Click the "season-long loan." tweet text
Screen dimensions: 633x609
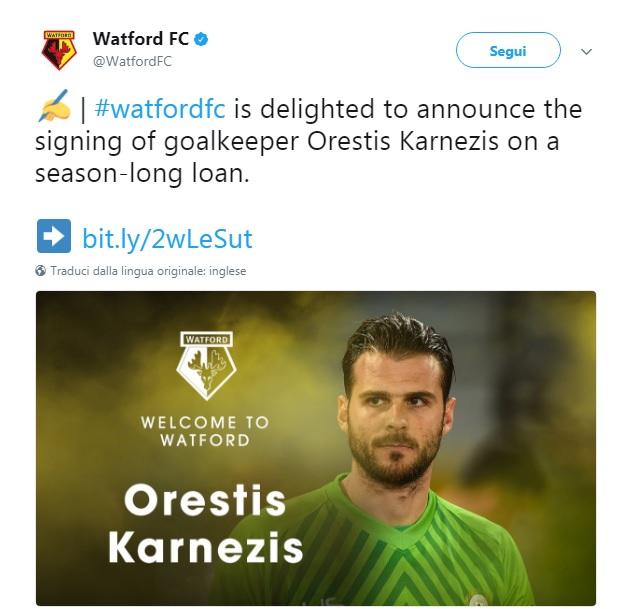(141, 173)
